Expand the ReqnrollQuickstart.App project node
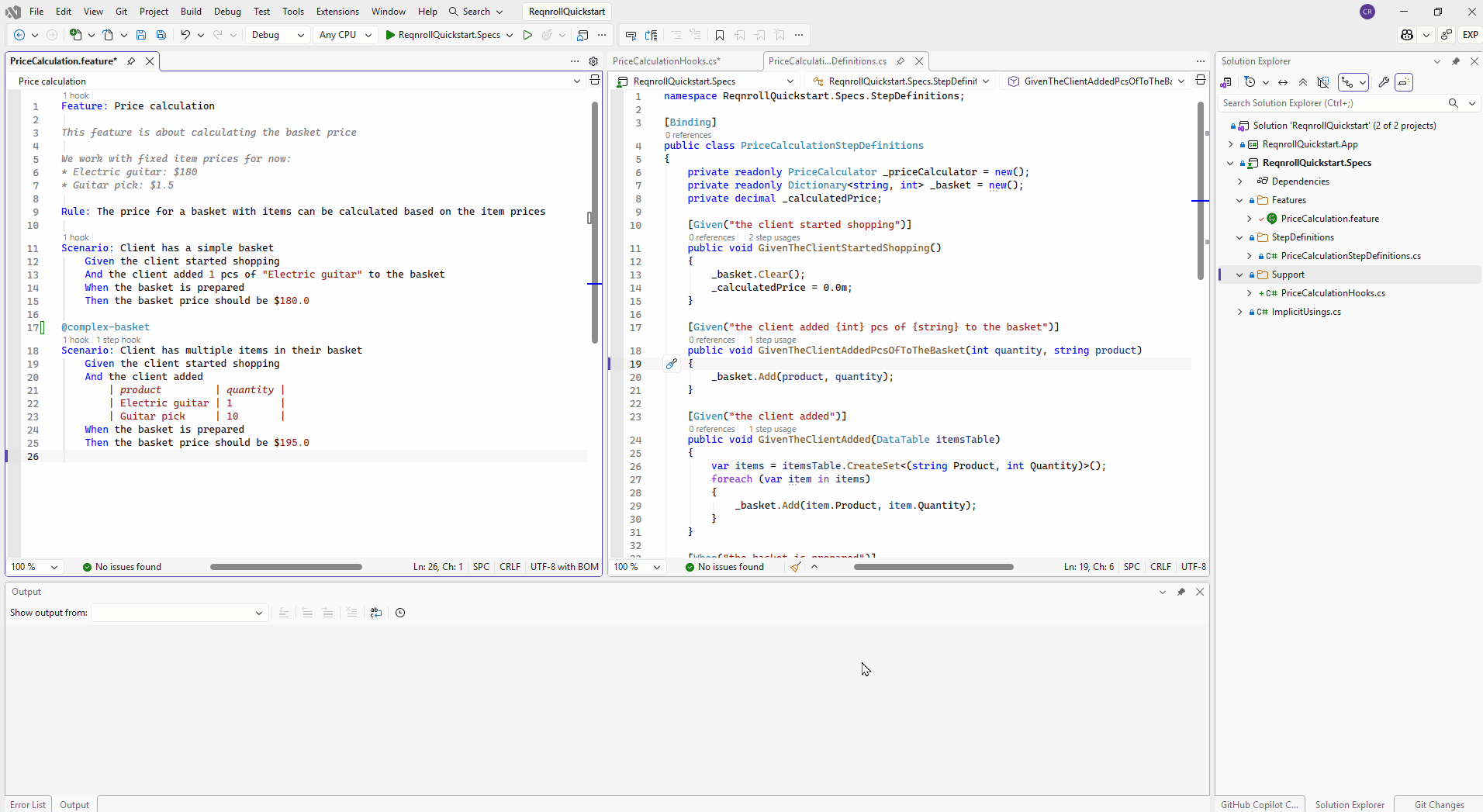 pyautogui.click(x=1231, y=144)
